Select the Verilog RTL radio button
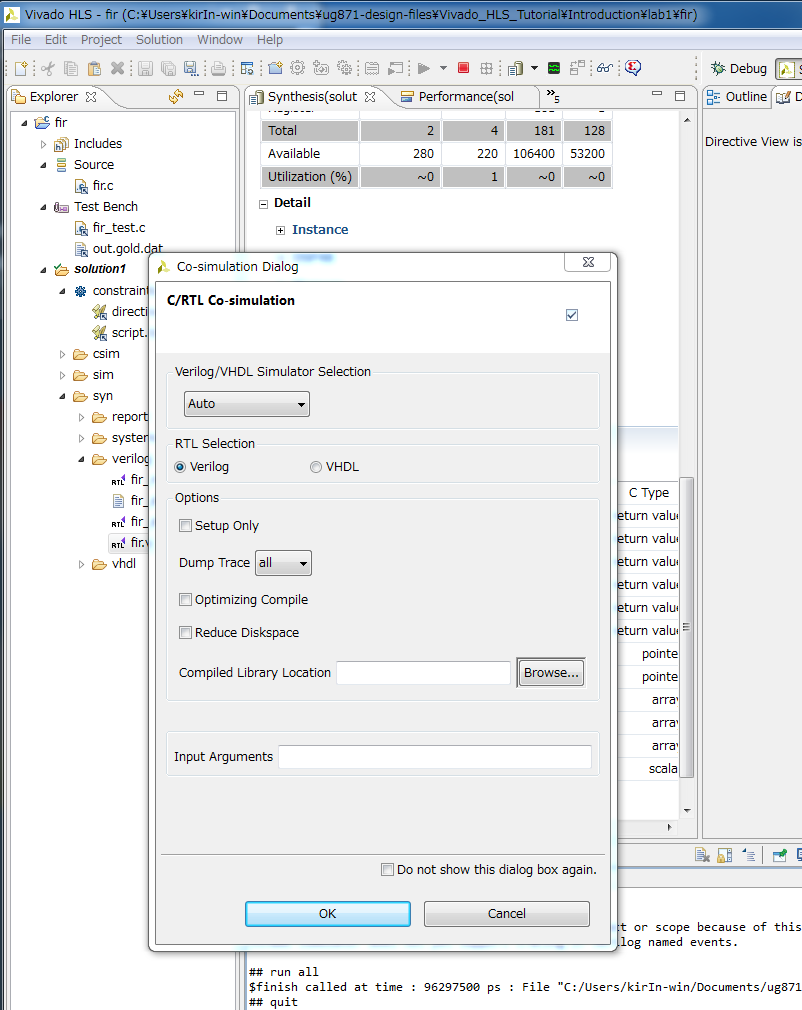The image size is (802, 1010). 180,467
